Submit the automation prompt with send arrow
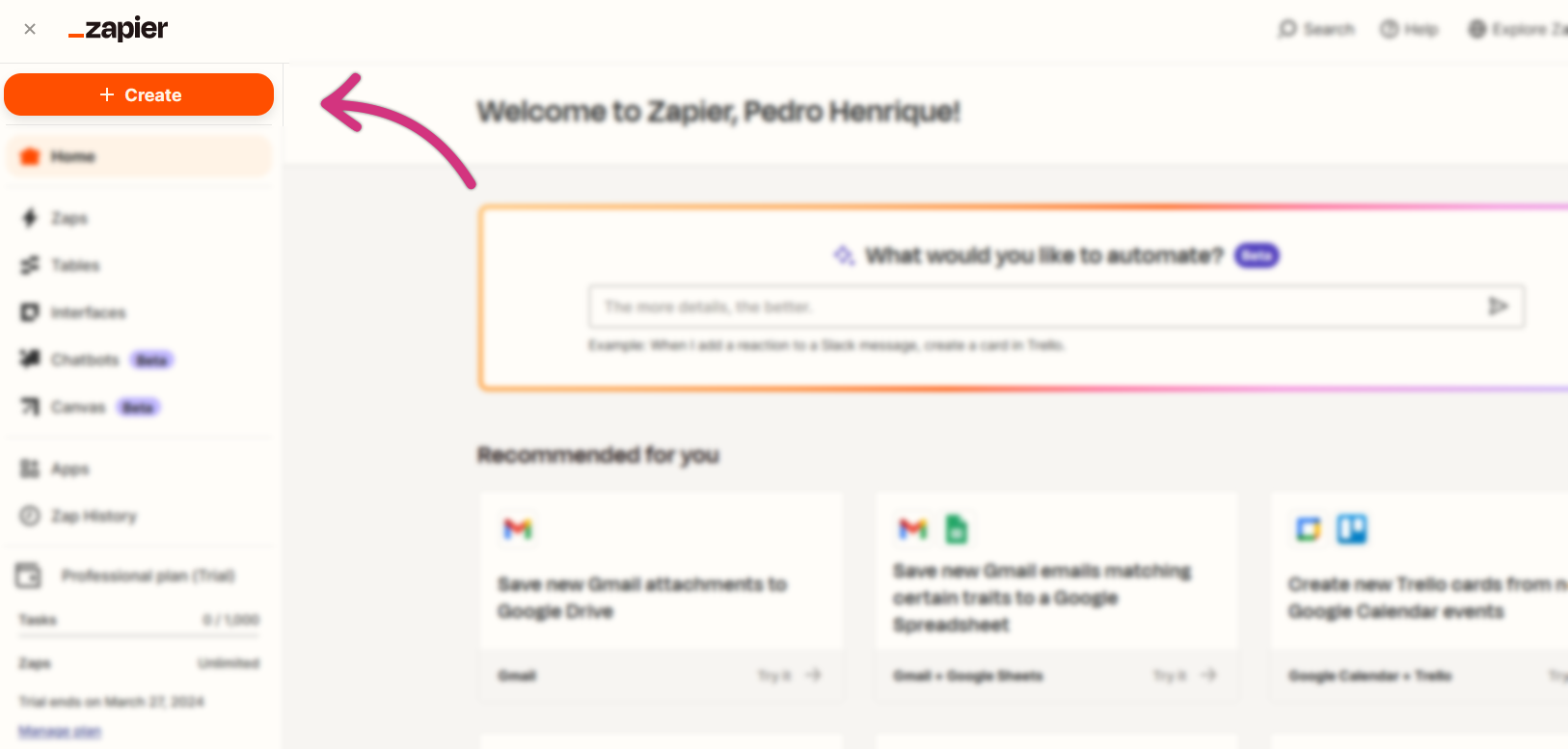Screen dimensions: 1568x749 (1498, 307)
